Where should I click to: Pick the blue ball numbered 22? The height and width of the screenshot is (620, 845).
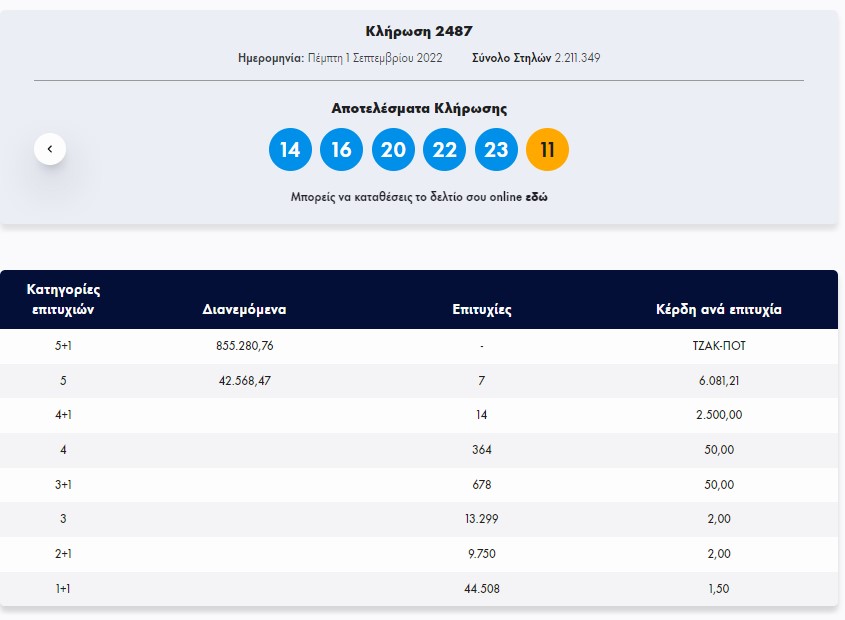click(x=444, y=150)
